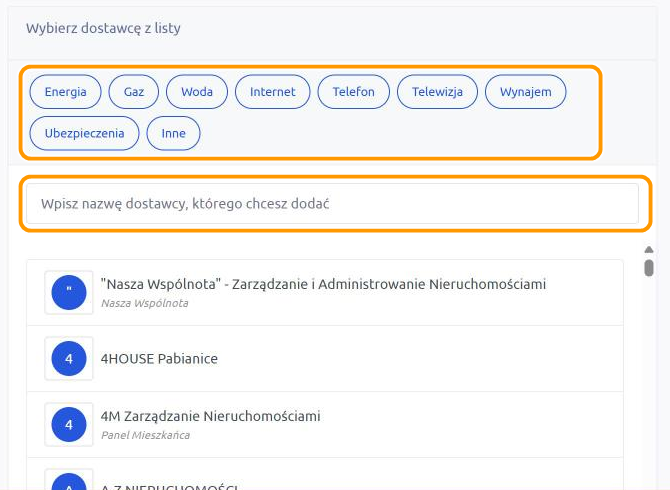Screen dimensions: 670x490
Task: Click the Wybierz dostawcę z listy heading
Action: pos(103,28)
